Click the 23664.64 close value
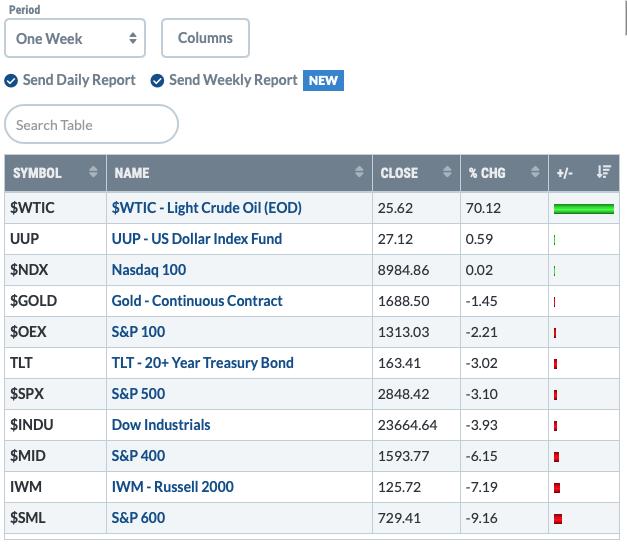Screen dimensions: 627x545 [x=407, y=425]
